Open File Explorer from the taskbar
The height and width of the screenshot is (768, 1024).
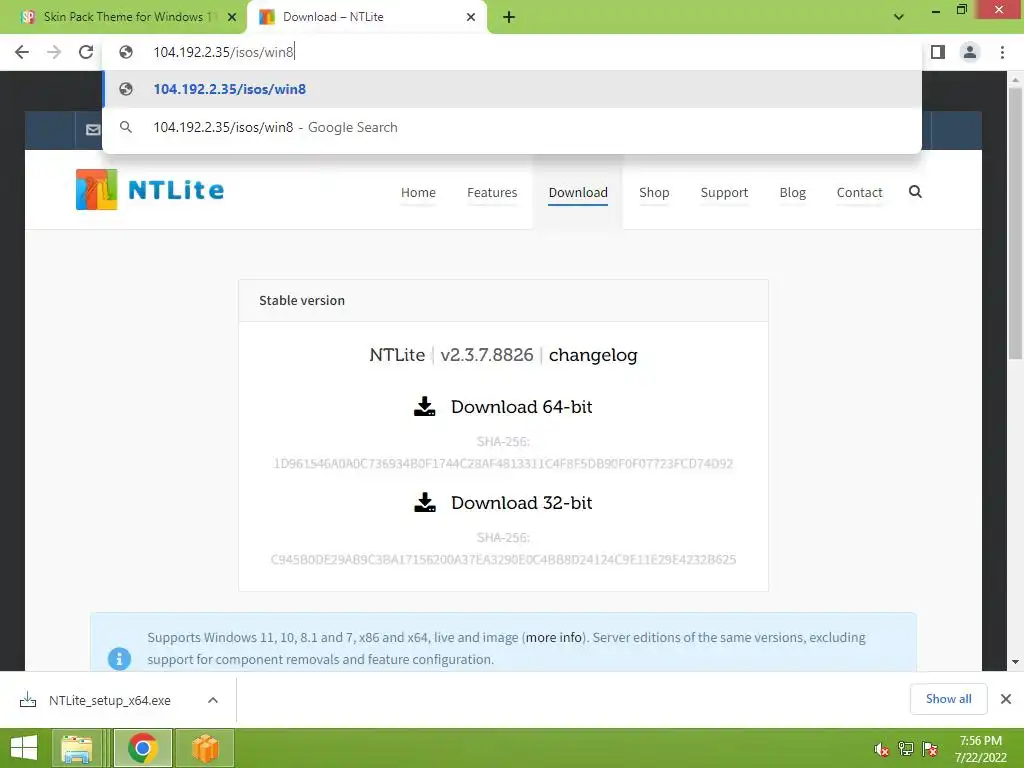(x=76, y=748)
